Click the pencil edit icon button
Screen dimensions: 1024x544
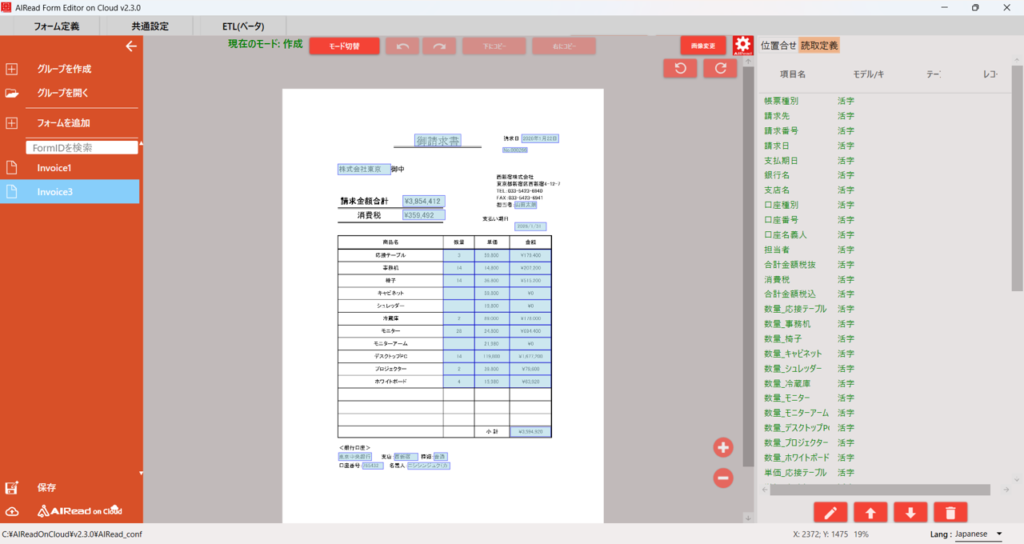[x=830, y=512]
